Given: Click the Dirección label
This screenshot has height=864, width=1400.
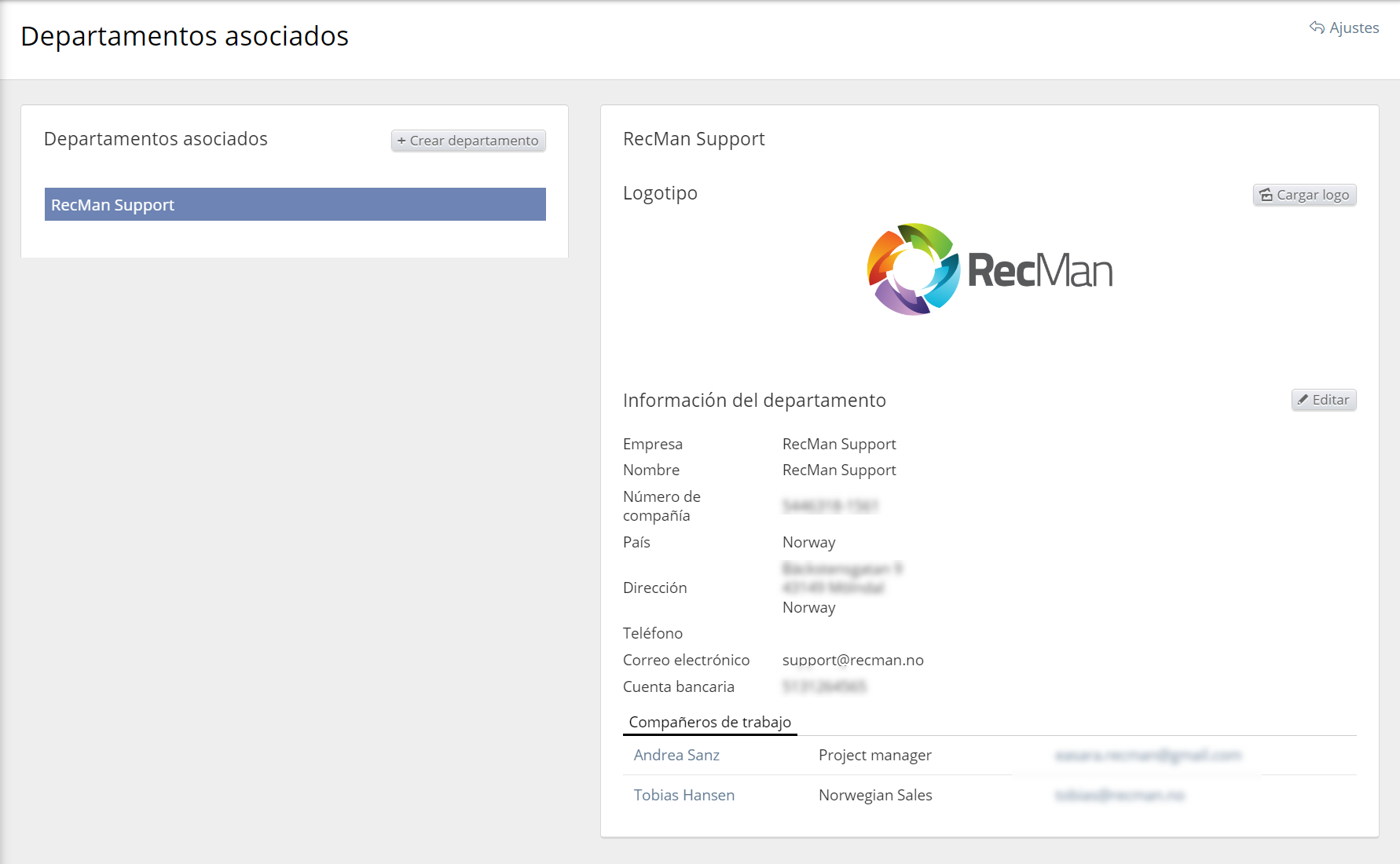Looking at the screenshot, I should coord(655,588).
